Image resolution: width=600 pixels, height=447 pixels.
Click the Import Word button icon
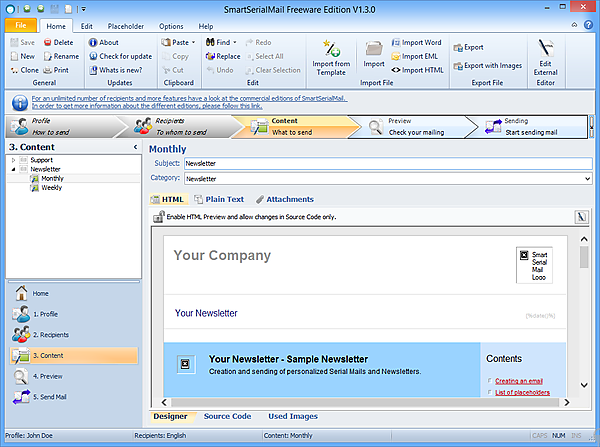pos(396,42)
